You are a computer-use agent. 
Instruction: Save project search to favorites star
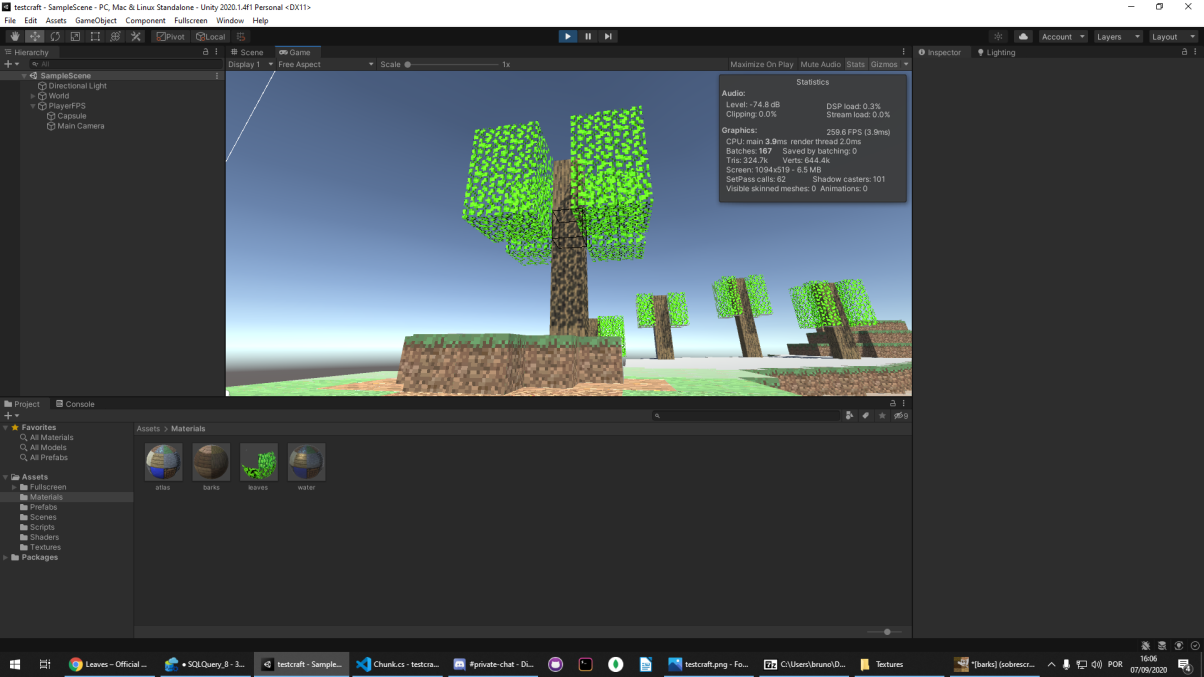coord(882,415)
